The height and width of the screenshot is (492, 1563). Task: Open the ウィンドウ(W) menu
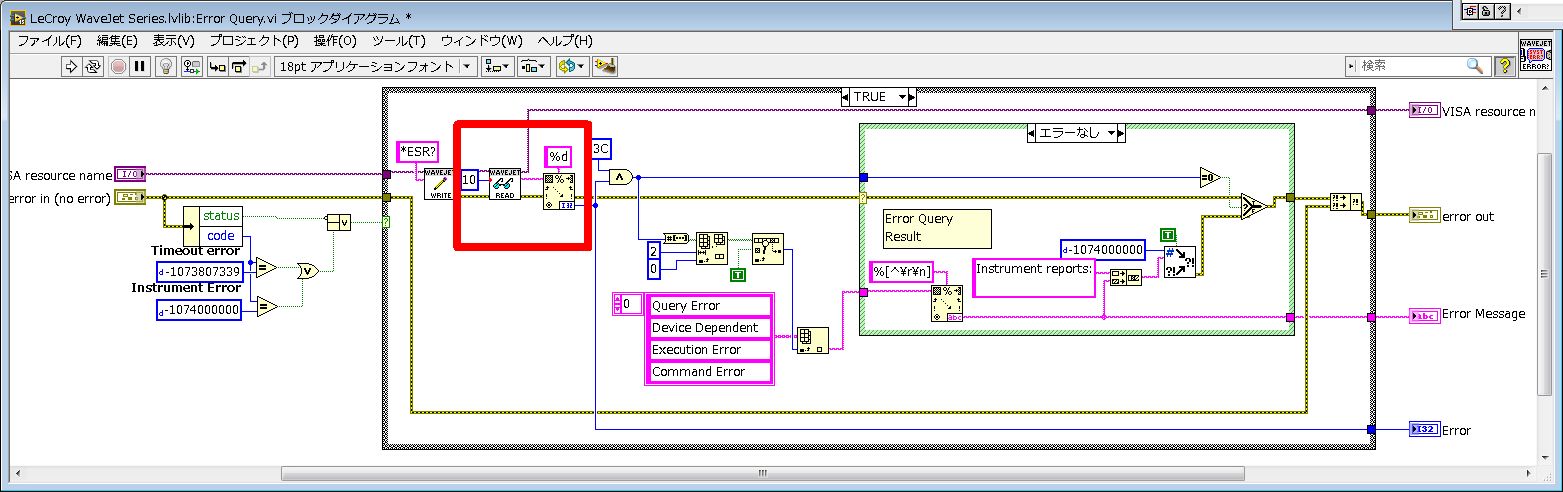482,41
